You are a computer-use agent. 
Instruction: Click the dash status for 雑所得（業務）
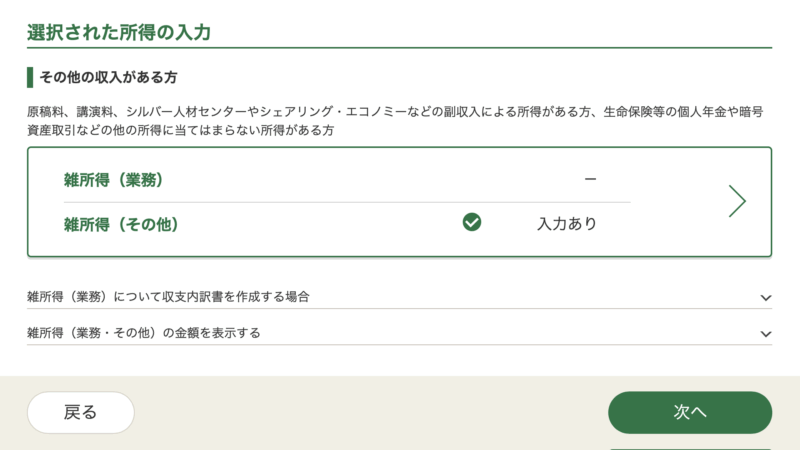590,179
